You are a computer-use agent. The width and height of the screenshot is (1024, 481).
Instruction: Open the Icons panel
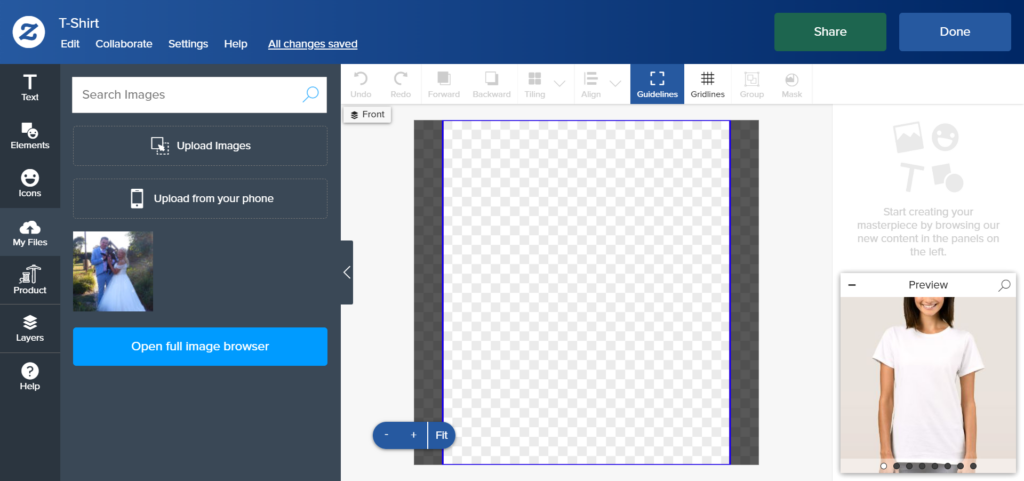point(30,184)
